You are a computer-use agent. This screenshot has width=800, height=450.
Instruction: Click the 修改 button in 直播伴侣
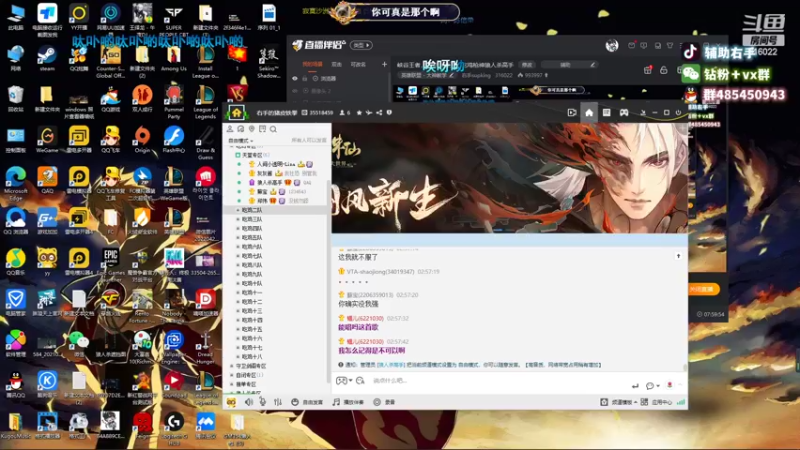click(x=527, y=65)
